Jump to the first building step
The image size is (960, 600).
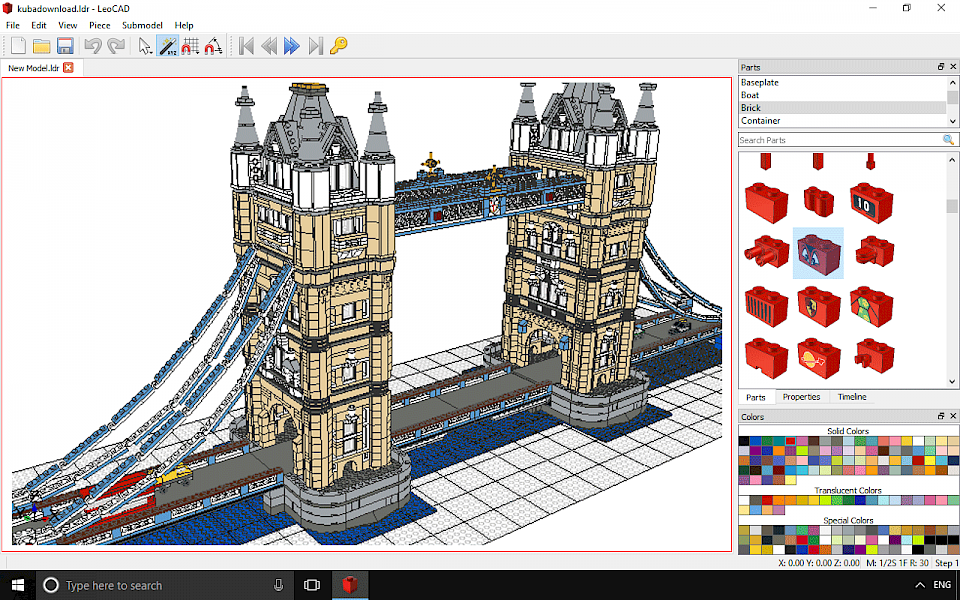point(246,46)
